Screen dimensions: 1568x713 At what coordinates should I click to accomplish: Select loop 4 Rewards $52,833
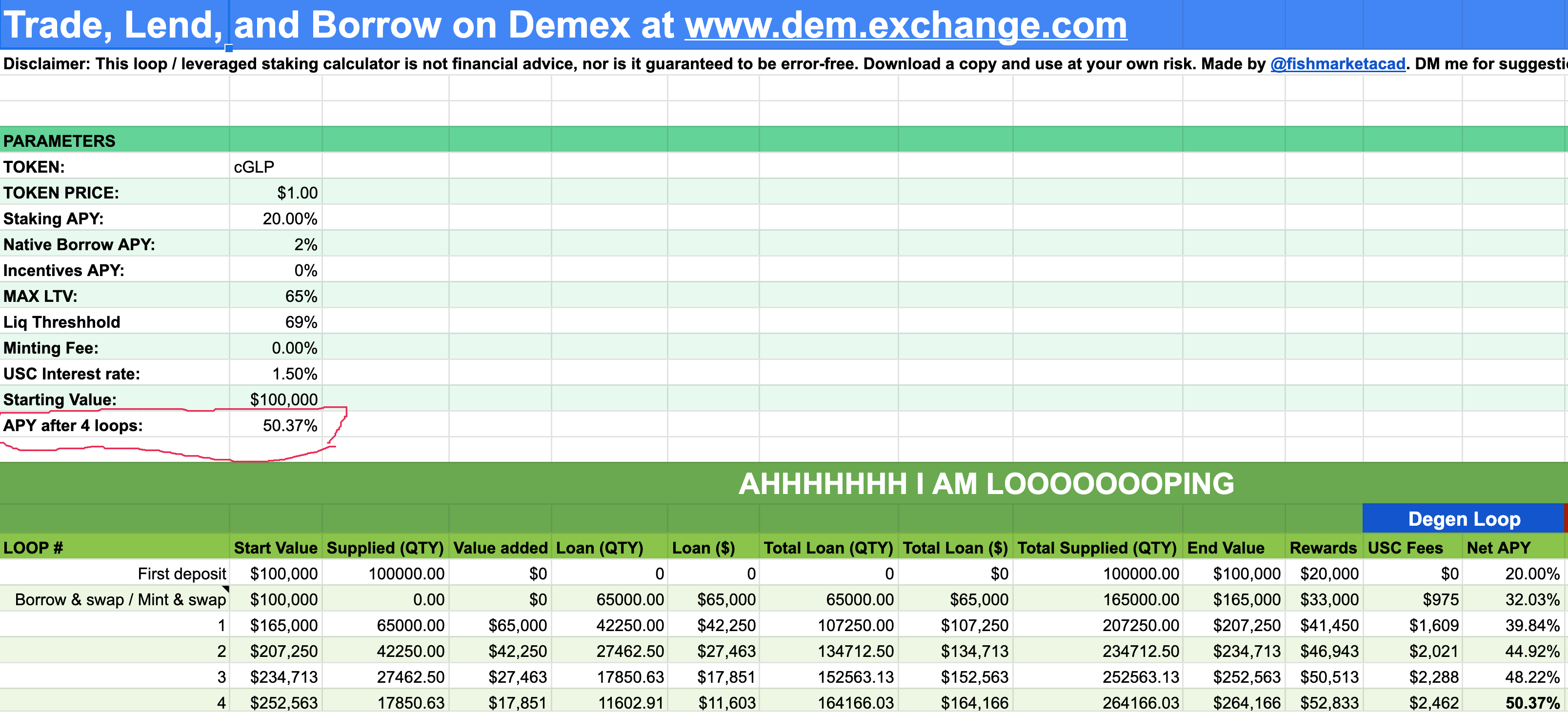1324,701
